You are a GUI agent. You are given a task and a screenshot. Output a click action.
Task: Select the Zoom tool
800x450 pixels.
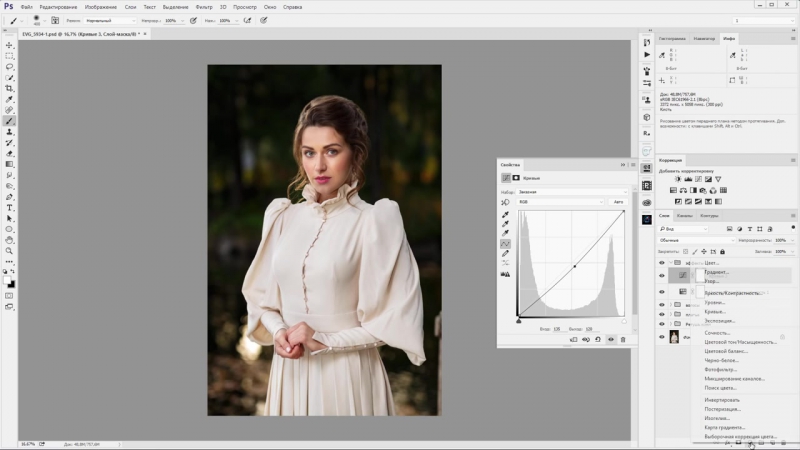9,251
